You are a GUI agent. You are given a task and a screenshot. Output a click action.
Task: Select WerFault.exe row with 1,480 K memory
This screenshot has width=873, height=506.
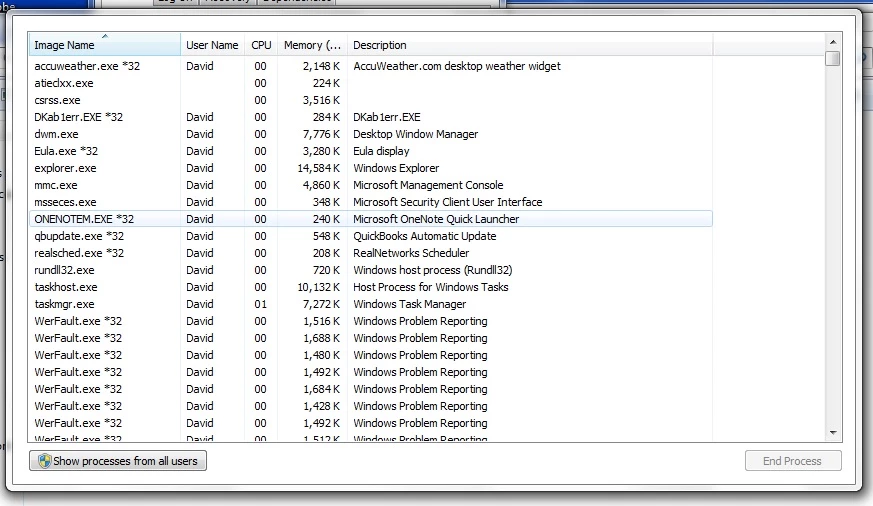371,355
